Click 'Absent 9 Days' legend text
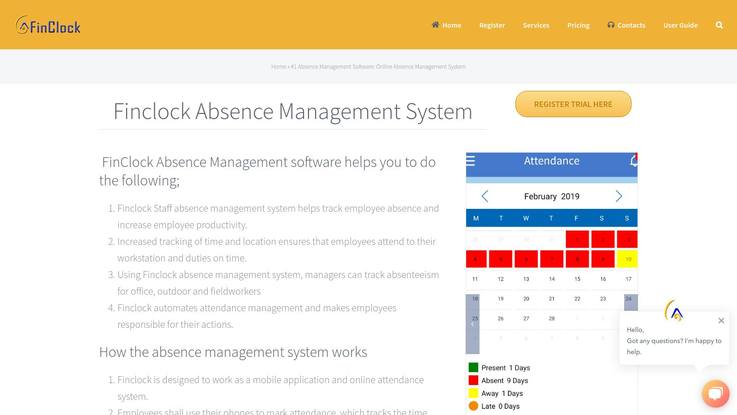Viewport: 737px width, 415px height. click(504, 380)
